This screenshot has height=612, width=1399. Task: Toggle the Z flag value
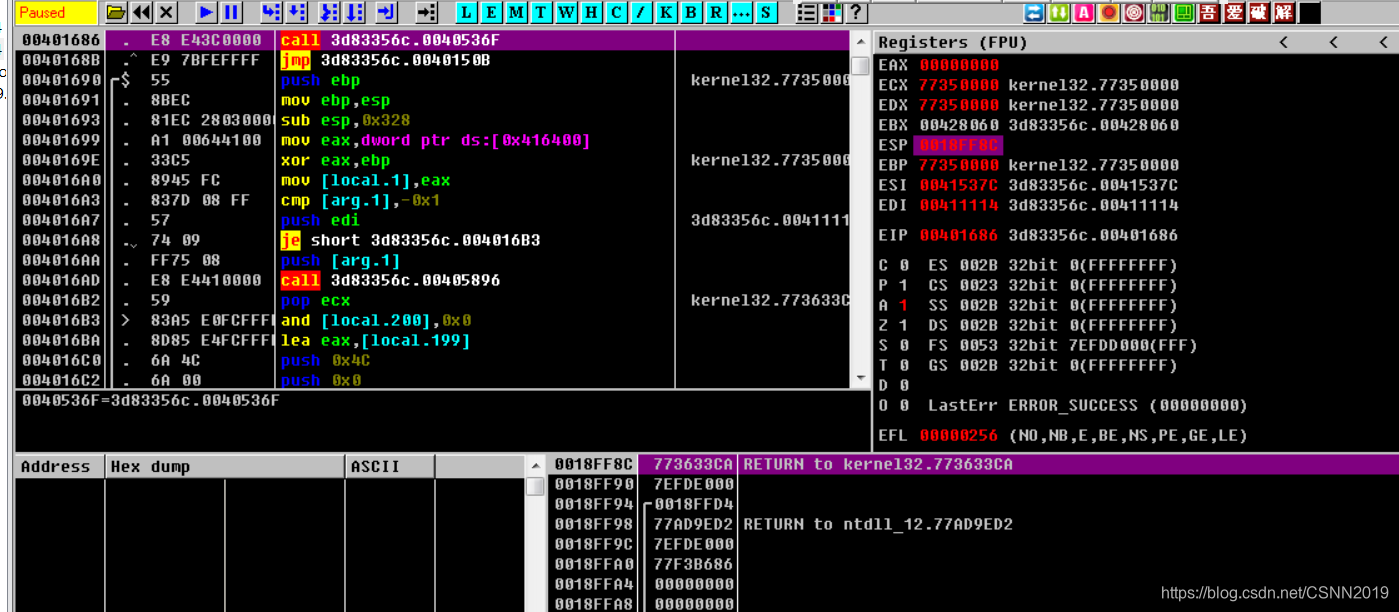click(904, 325)
